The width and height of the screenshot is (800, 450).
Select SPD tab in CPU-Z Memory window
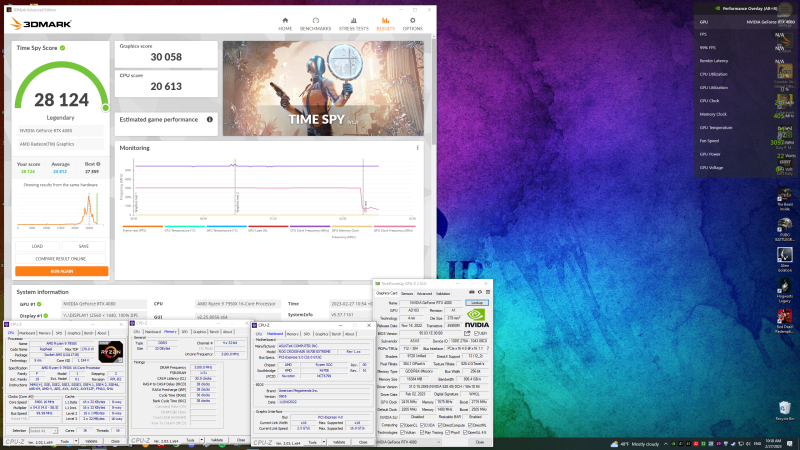[185, 332]
